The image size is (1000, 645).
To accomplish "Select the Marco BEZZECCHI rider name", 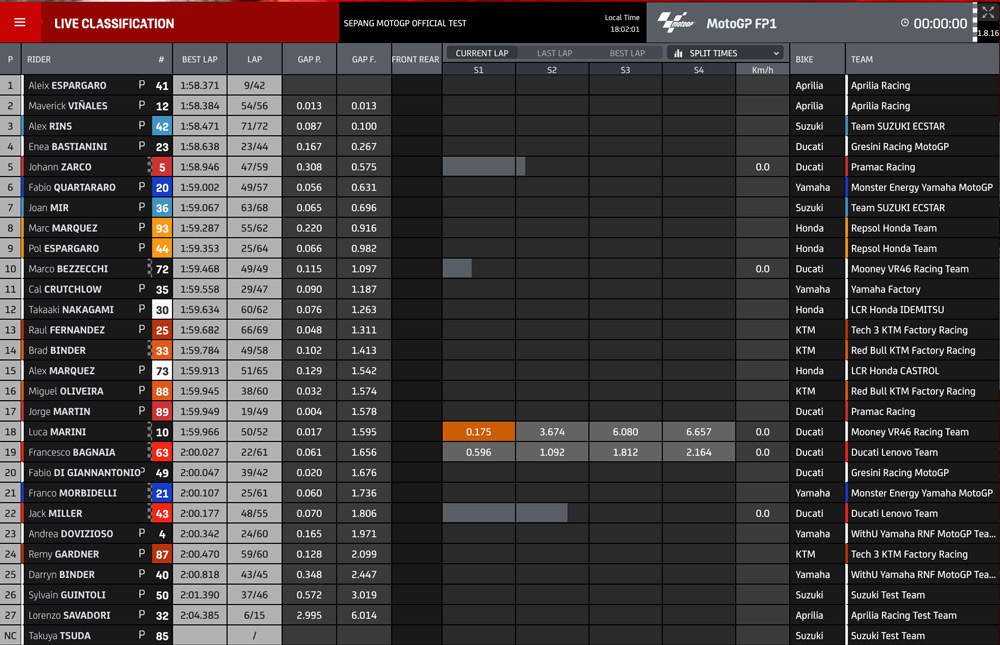I will coord(68,269).
